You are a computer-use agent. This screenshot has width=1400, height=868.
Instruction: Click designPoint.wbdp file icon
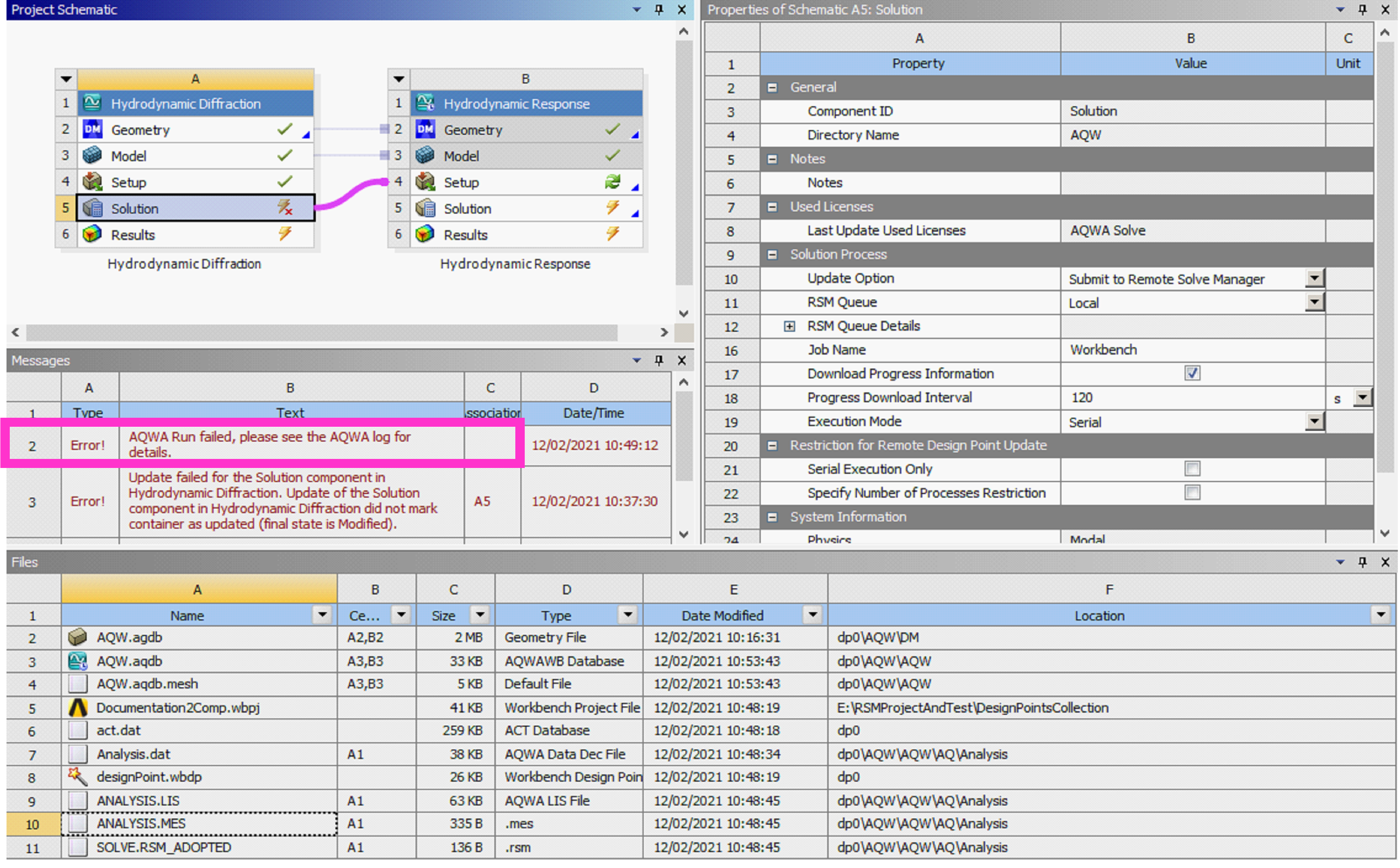pos(77,777)
